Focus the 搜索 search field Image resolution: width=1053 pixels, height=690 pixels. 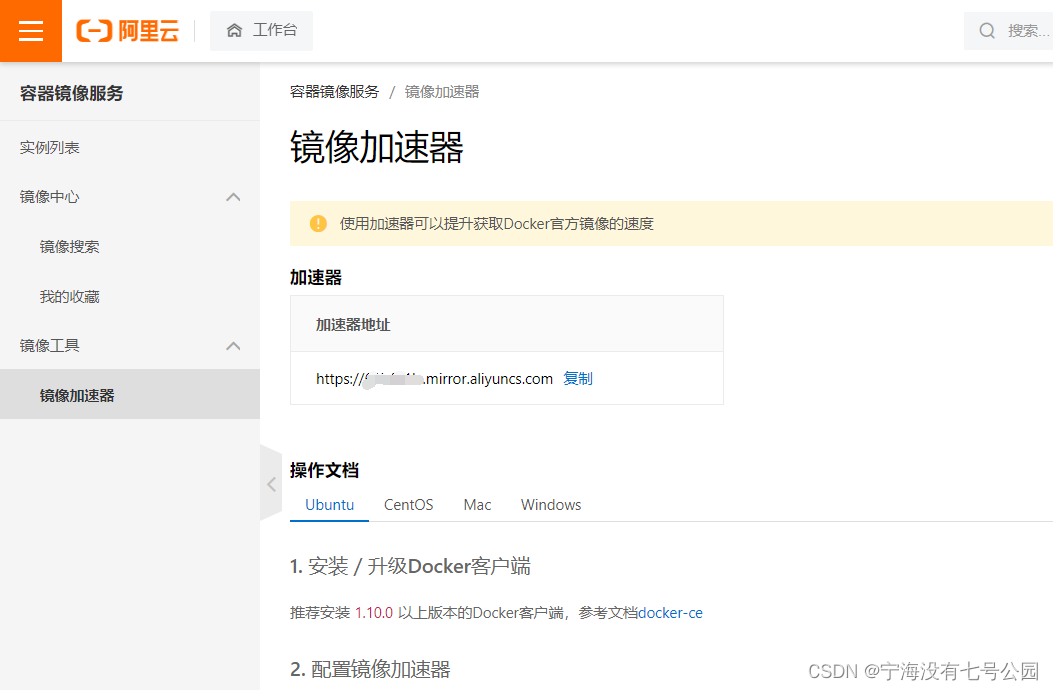coord(1008,31)
